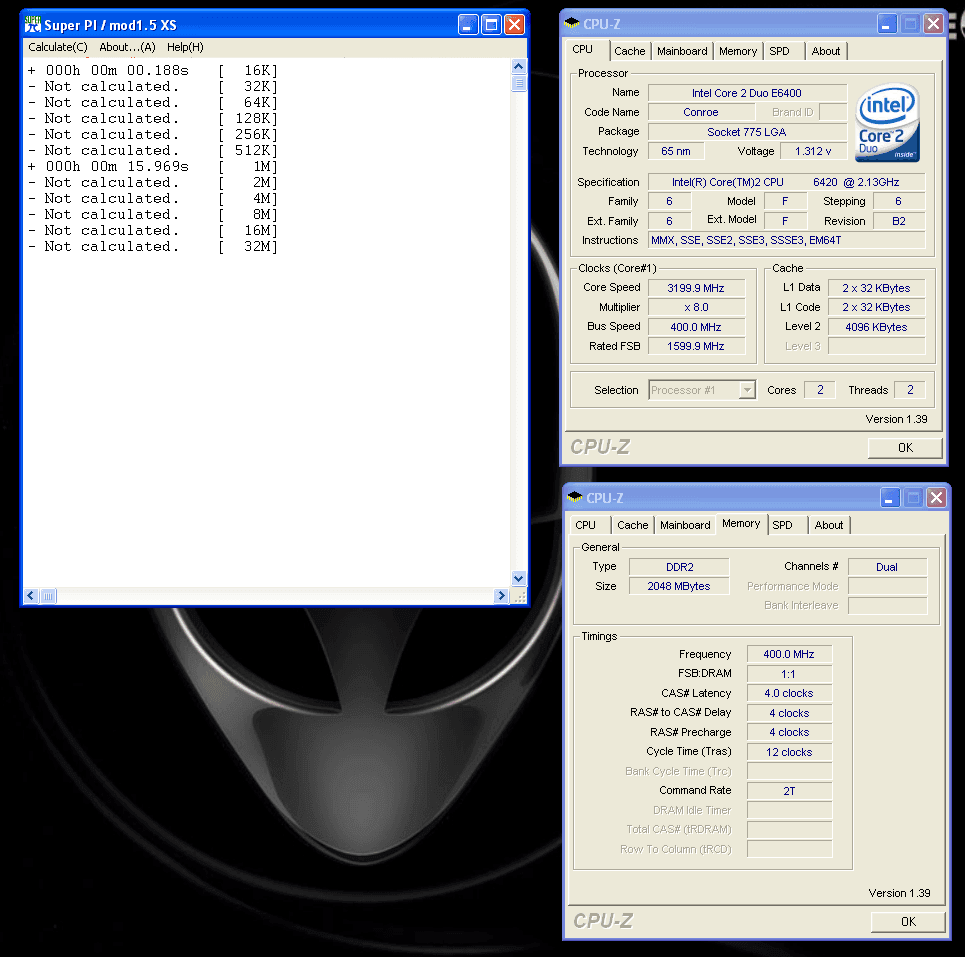965x957 pixels.
Task: Switch to Mainboard tab in bottom CPU-Z window
Action: [685, 525]
